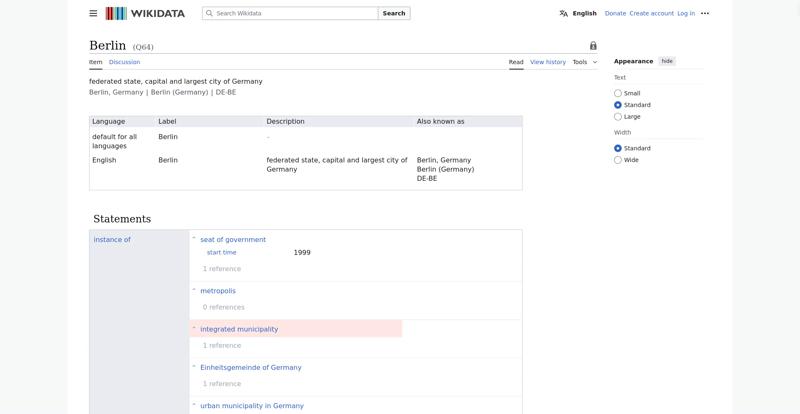Click the Search Wikidata input field
The height and width of the screenshot is (414, 800).
point(290,13)
